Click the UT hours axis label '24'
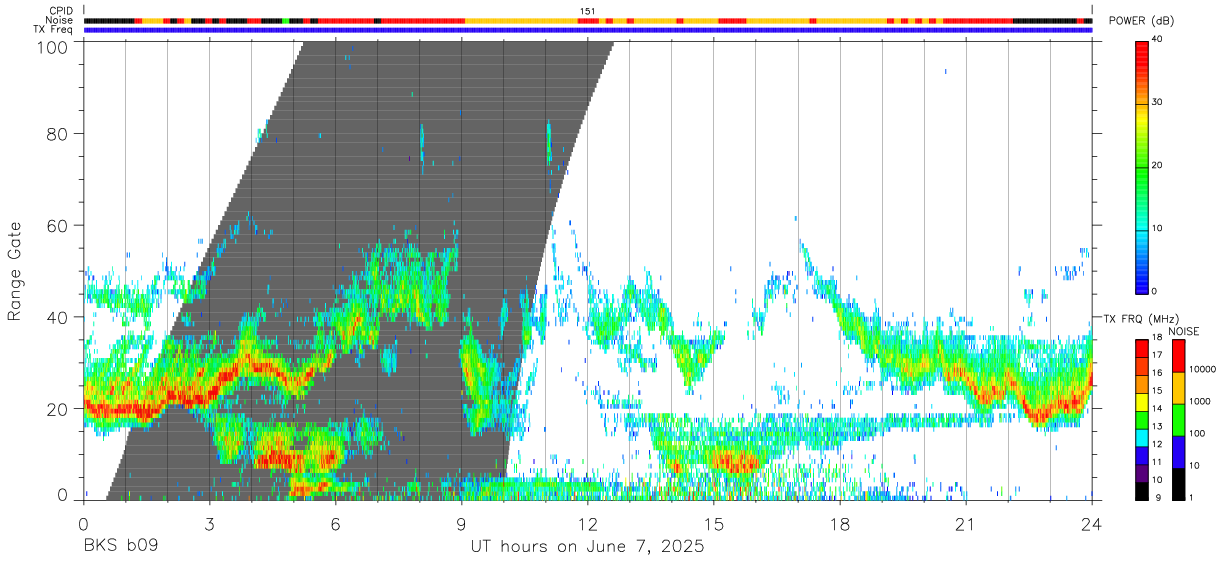This screenshot has height=567, width=1228. (x=1091, y=524)
